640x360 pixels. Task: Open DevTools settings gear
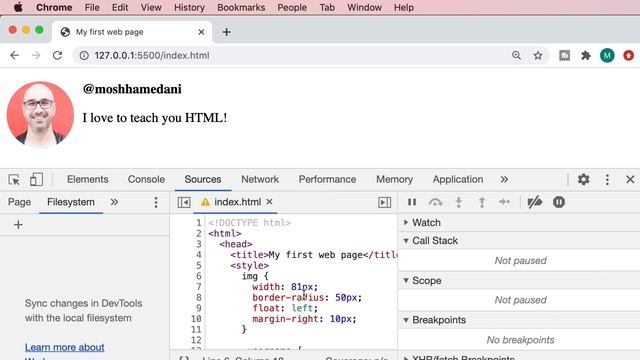[x=584, y=179]
